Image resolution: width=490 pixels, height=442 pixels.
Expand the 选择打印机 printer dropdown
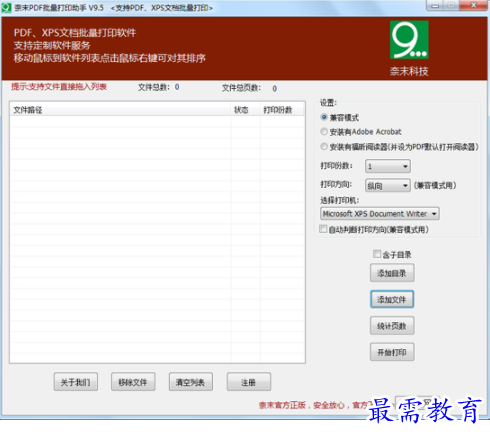pyautogui.click(x=380, y=214)
